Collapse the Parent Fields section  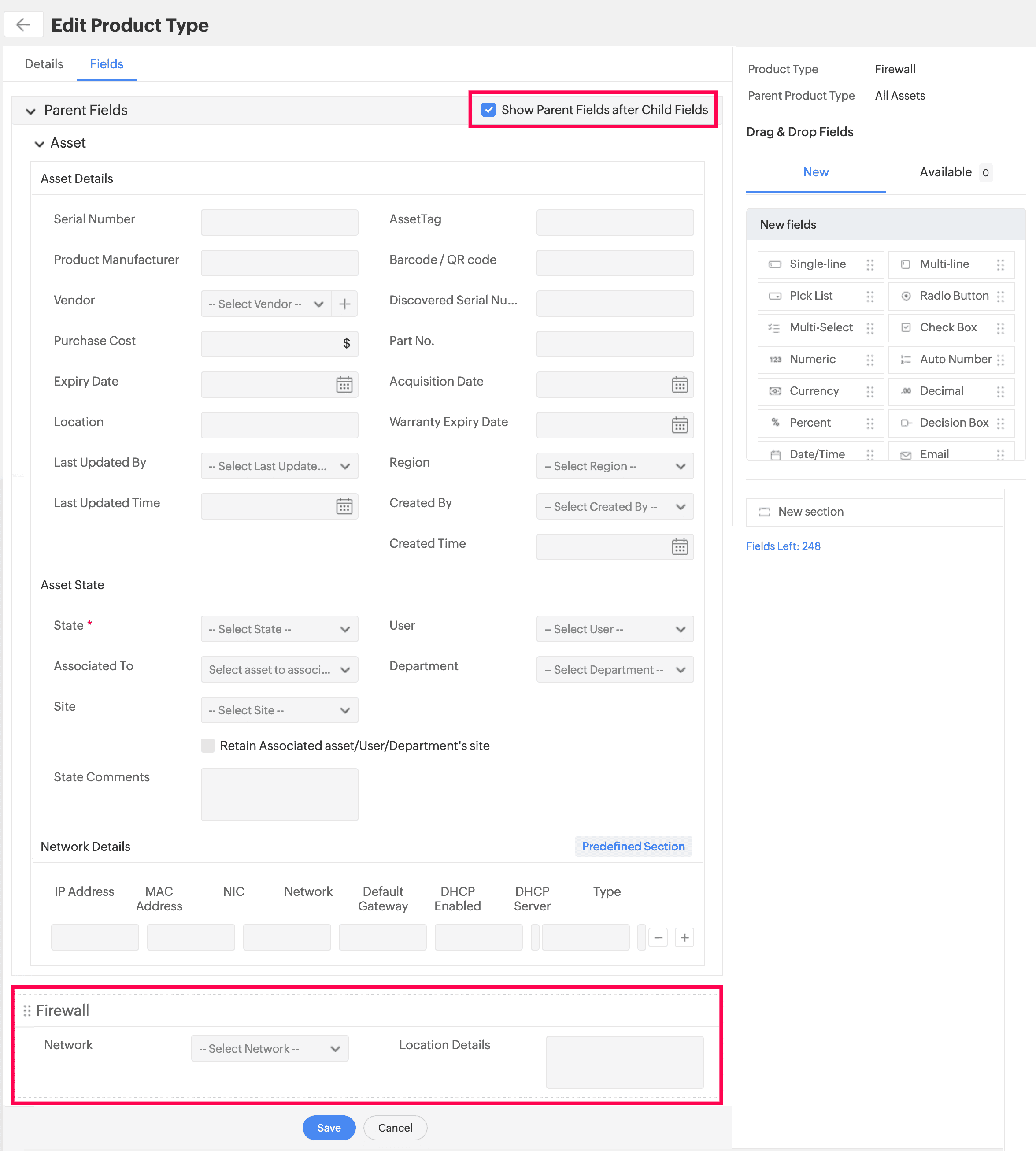31,111
